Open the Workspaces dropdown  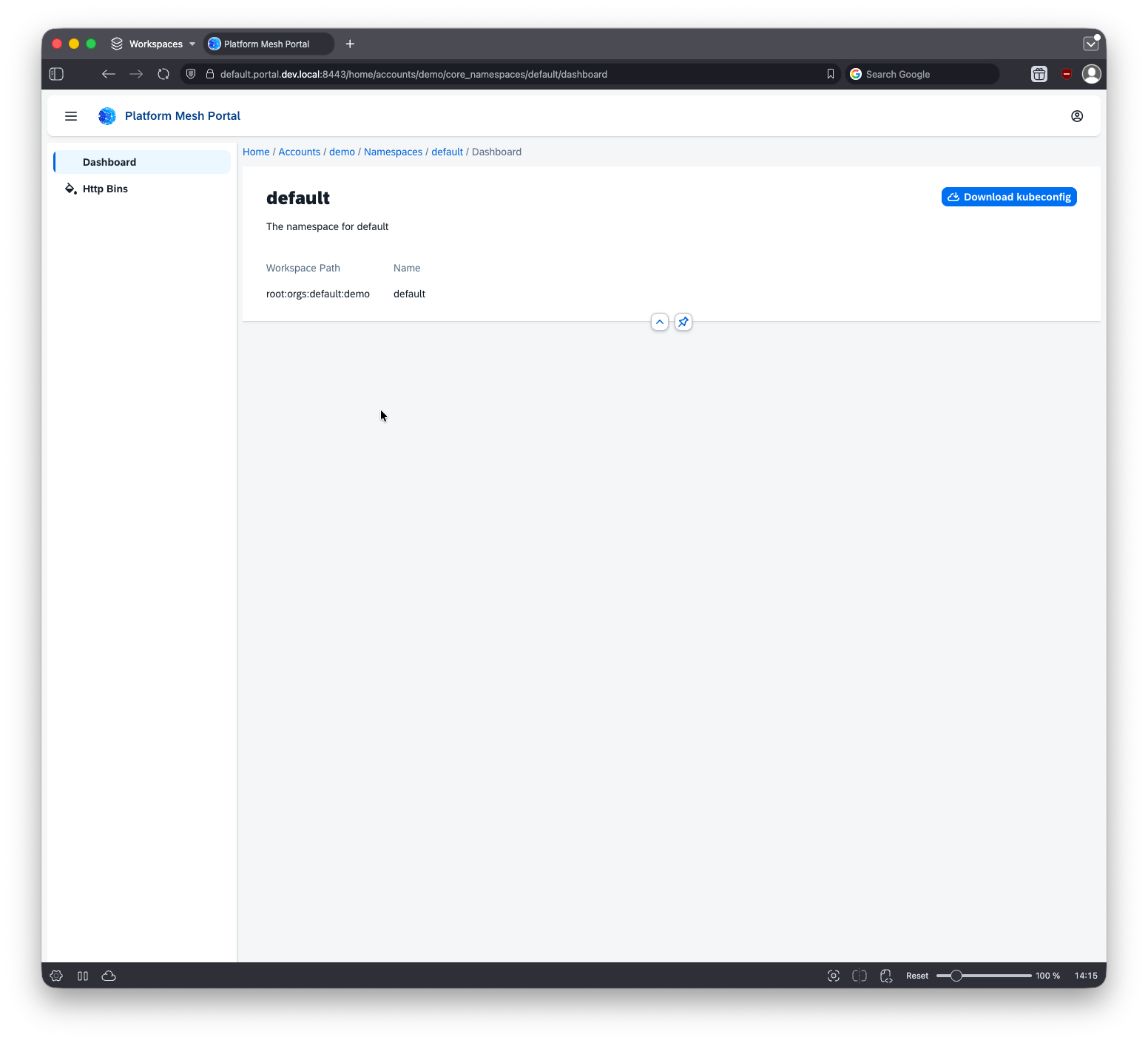click(x=152, y=44)
